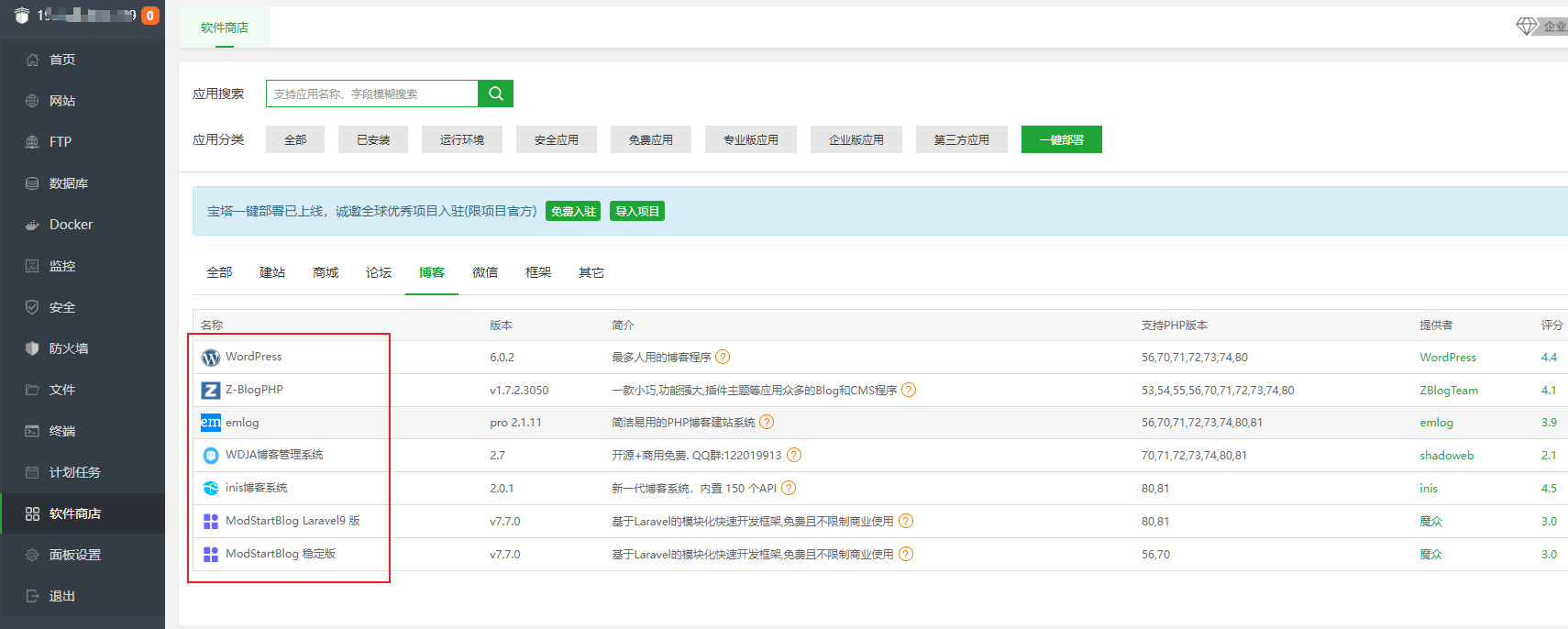Switch to the 其它 tab
Image resolution: width=1568 pixels, height=629 pixels.
tap(591, 272)
